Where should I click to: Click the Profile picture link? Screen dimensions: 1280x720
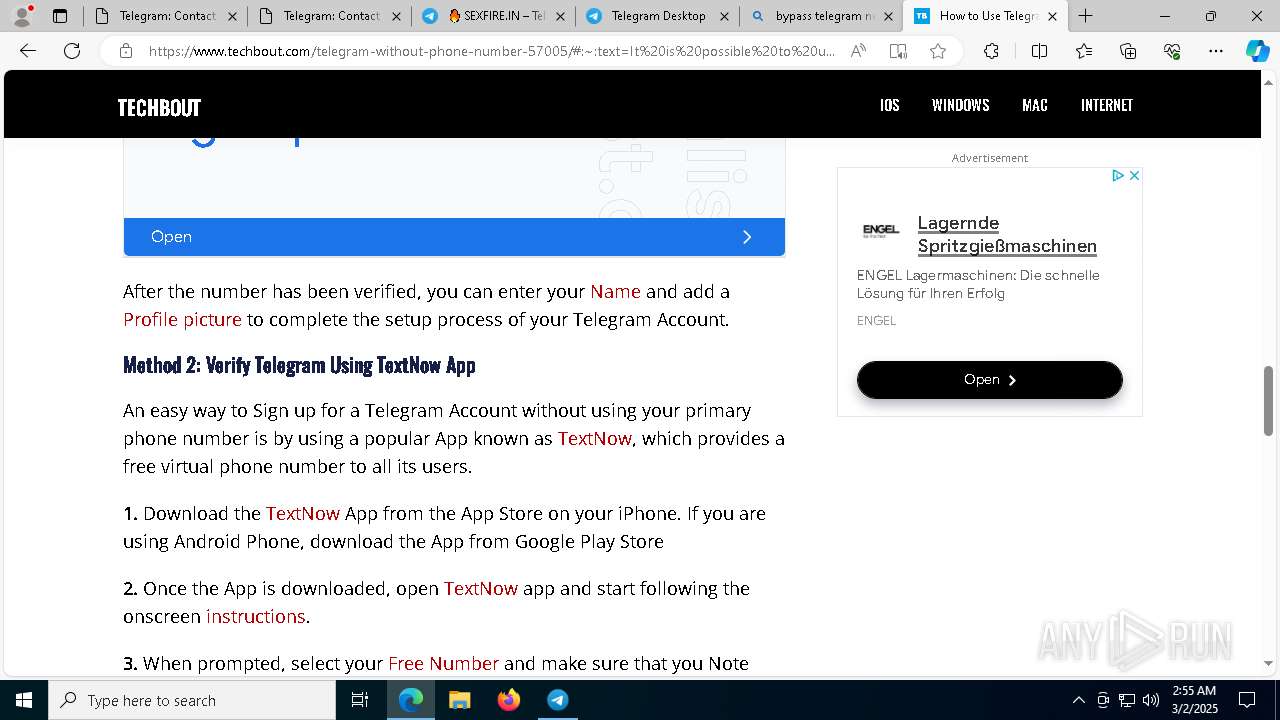(182, 320)
